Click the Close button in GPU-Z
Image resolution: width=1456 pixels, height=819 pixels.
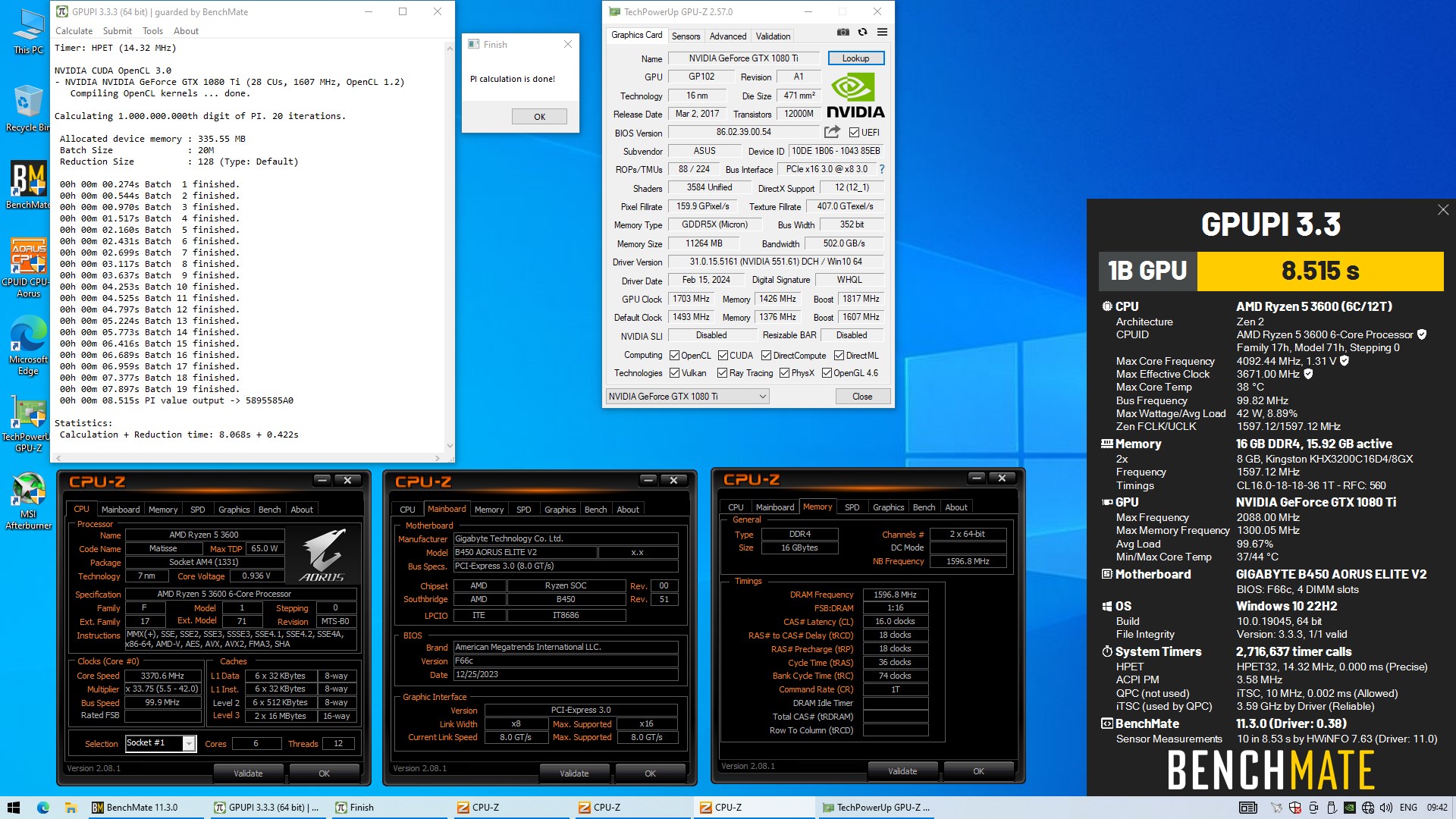pos(862,397)
